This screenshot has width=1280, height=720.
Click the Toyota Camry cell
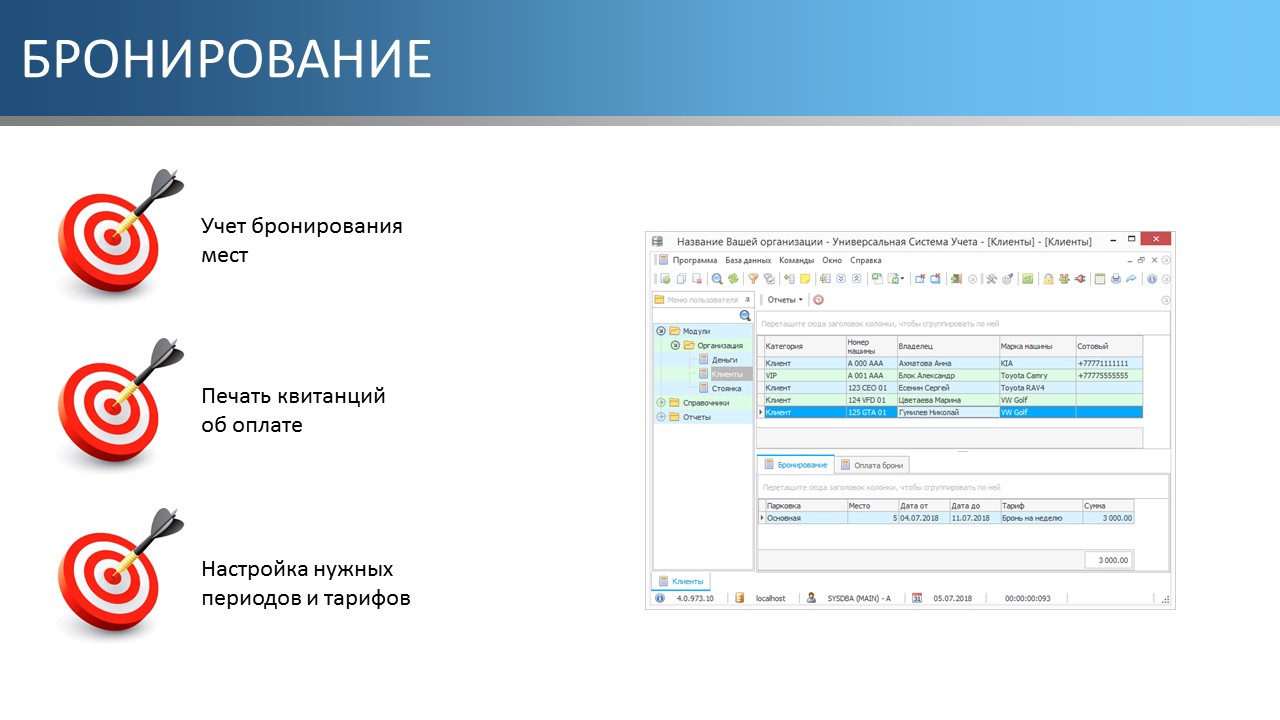point(1037,376)
